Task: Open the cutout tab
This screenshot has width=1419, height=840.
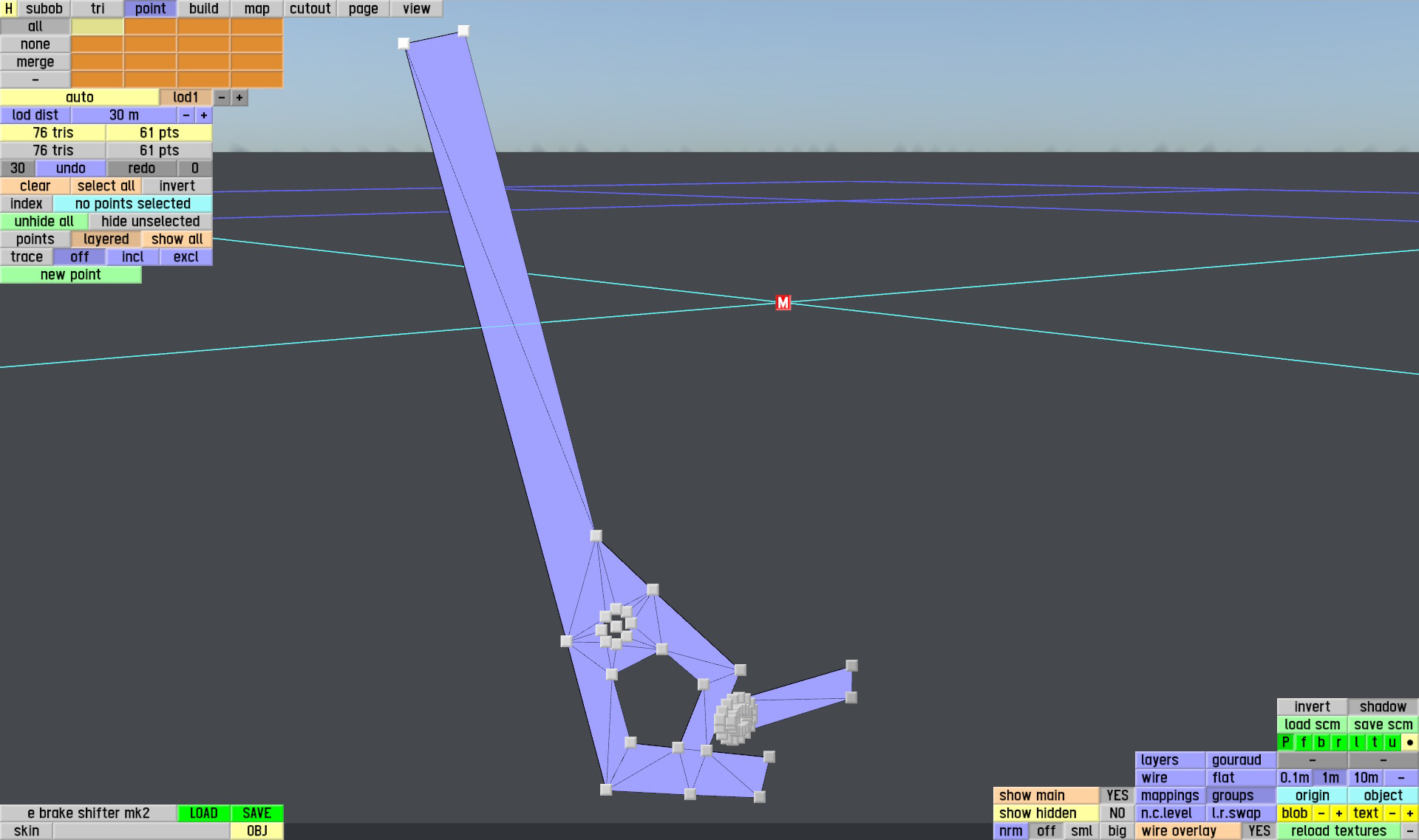Action: click(310, 9)
